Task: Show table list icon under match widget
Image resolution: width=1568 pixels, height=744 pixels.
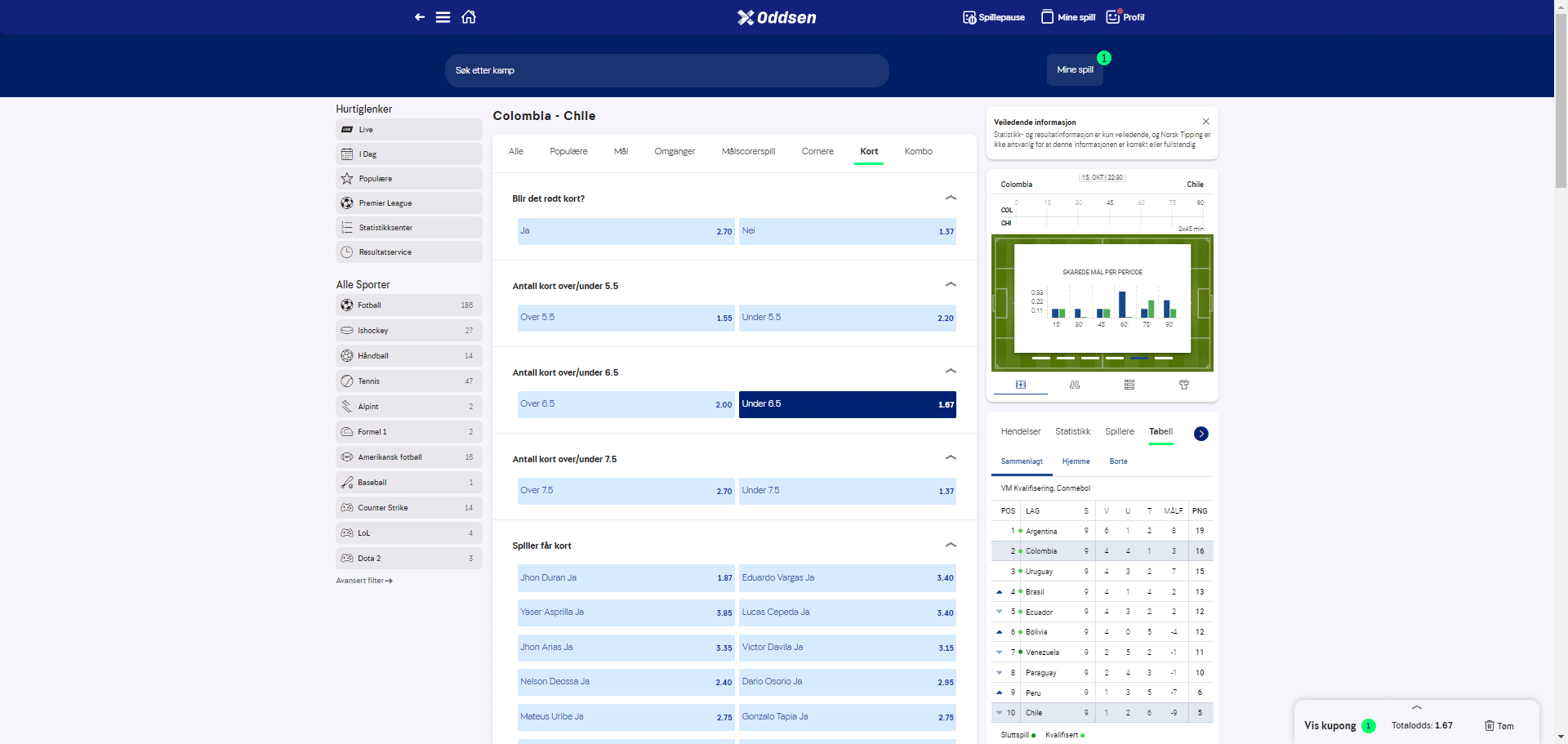Action: click(x=1129, y=385)
